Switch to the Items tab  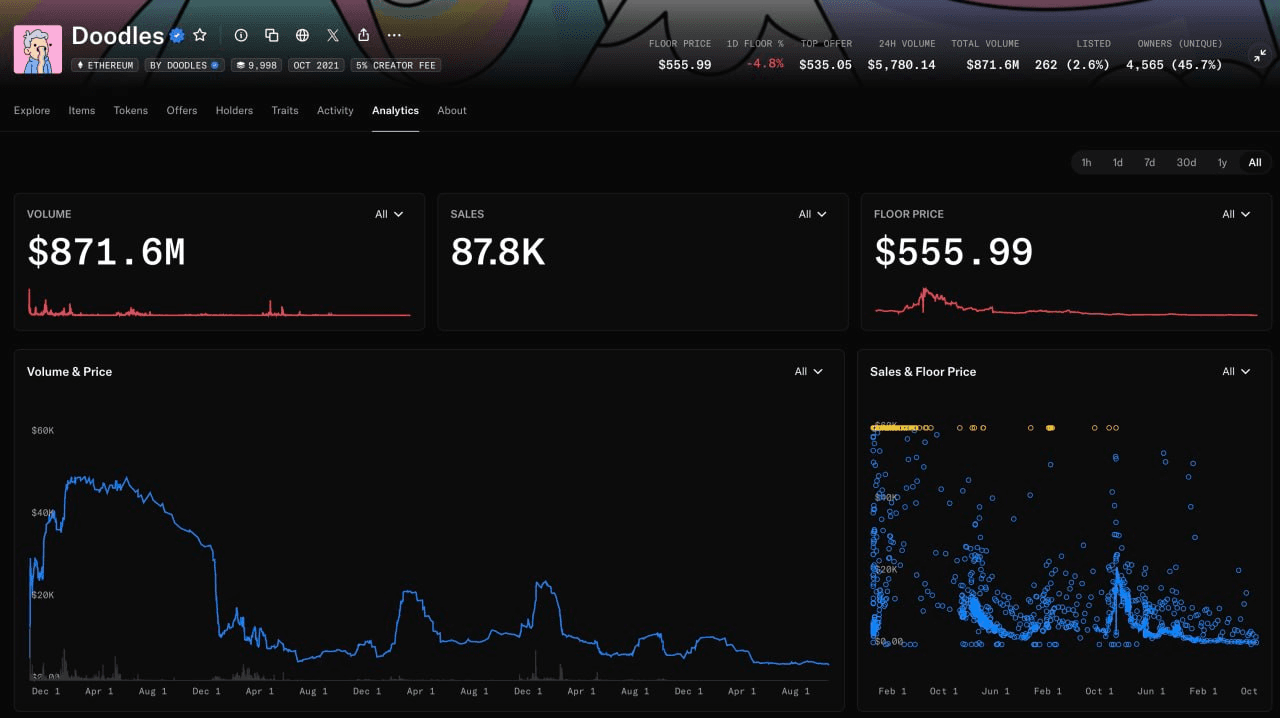click(82, 110)
